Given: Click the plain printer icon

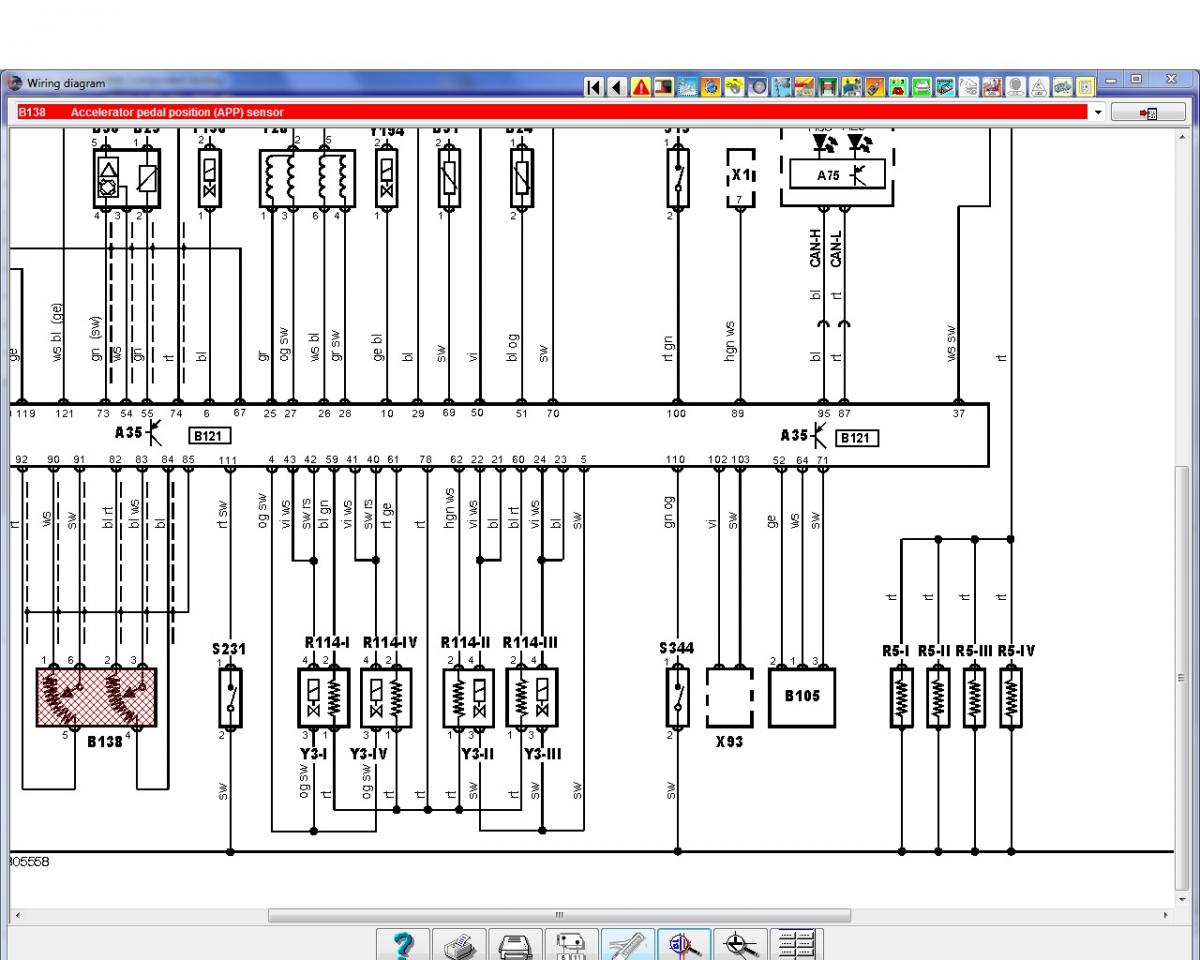Looking at the screenshot, I should click(x=515, y=944).
